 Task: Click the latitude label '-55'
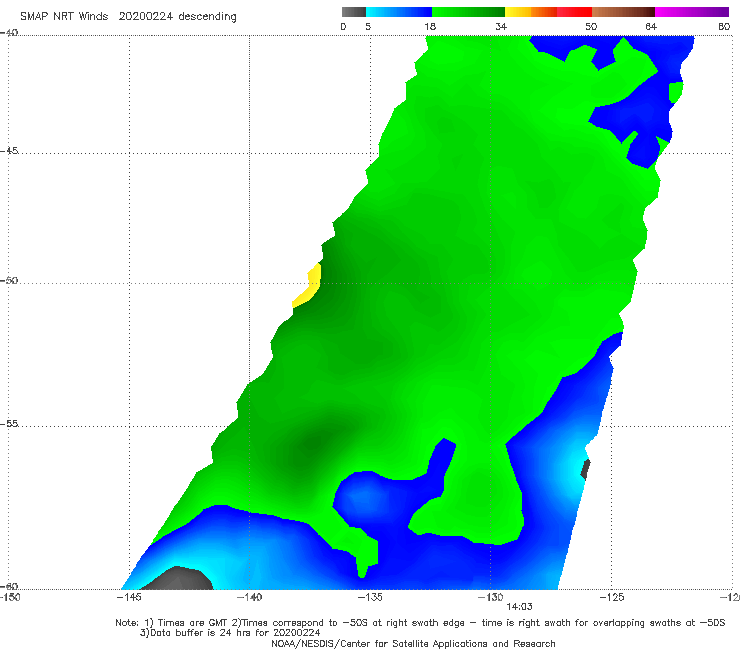pyautogui.click(x=9, y=423)
